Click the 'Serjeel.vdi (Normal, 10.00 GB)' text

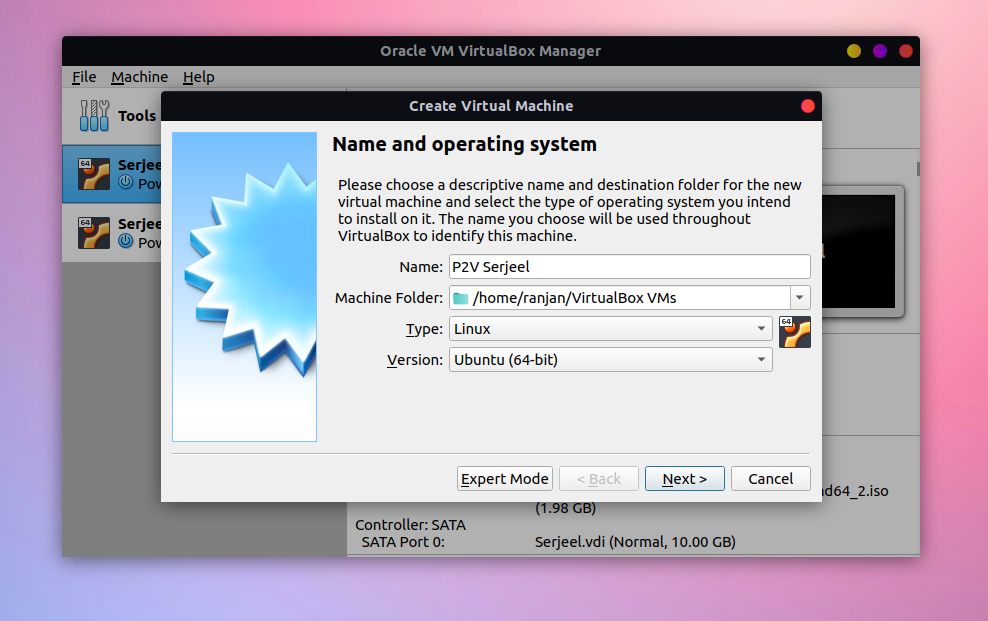pyautogui.click(x=635, y=542)
